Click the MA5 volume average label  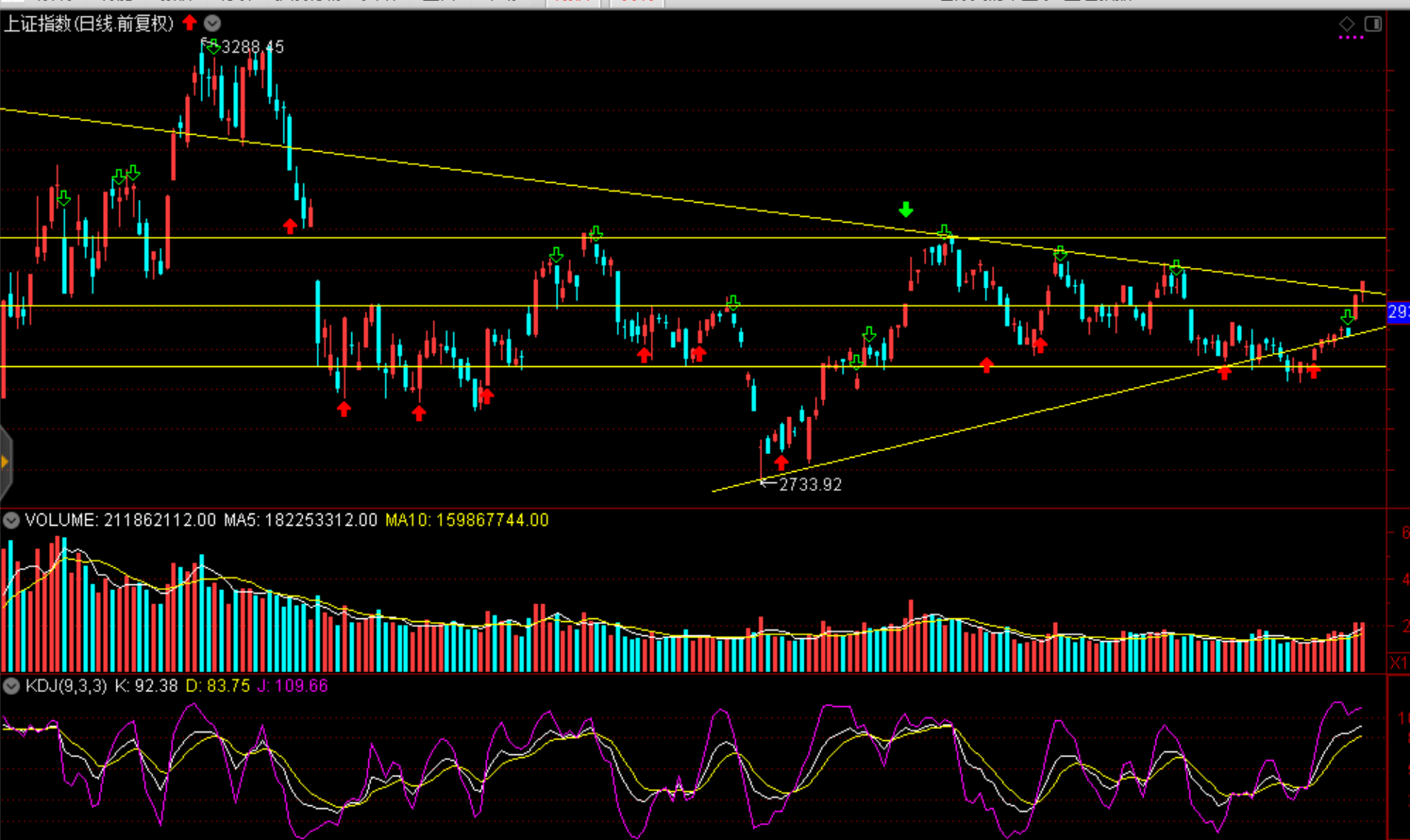(300, 520)
